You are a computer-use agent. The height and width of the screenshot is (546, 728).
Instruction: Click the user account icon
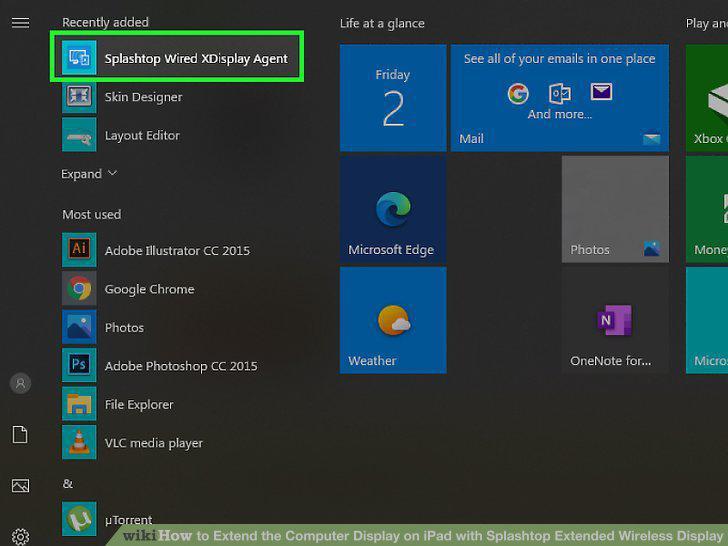coord(20,384)
